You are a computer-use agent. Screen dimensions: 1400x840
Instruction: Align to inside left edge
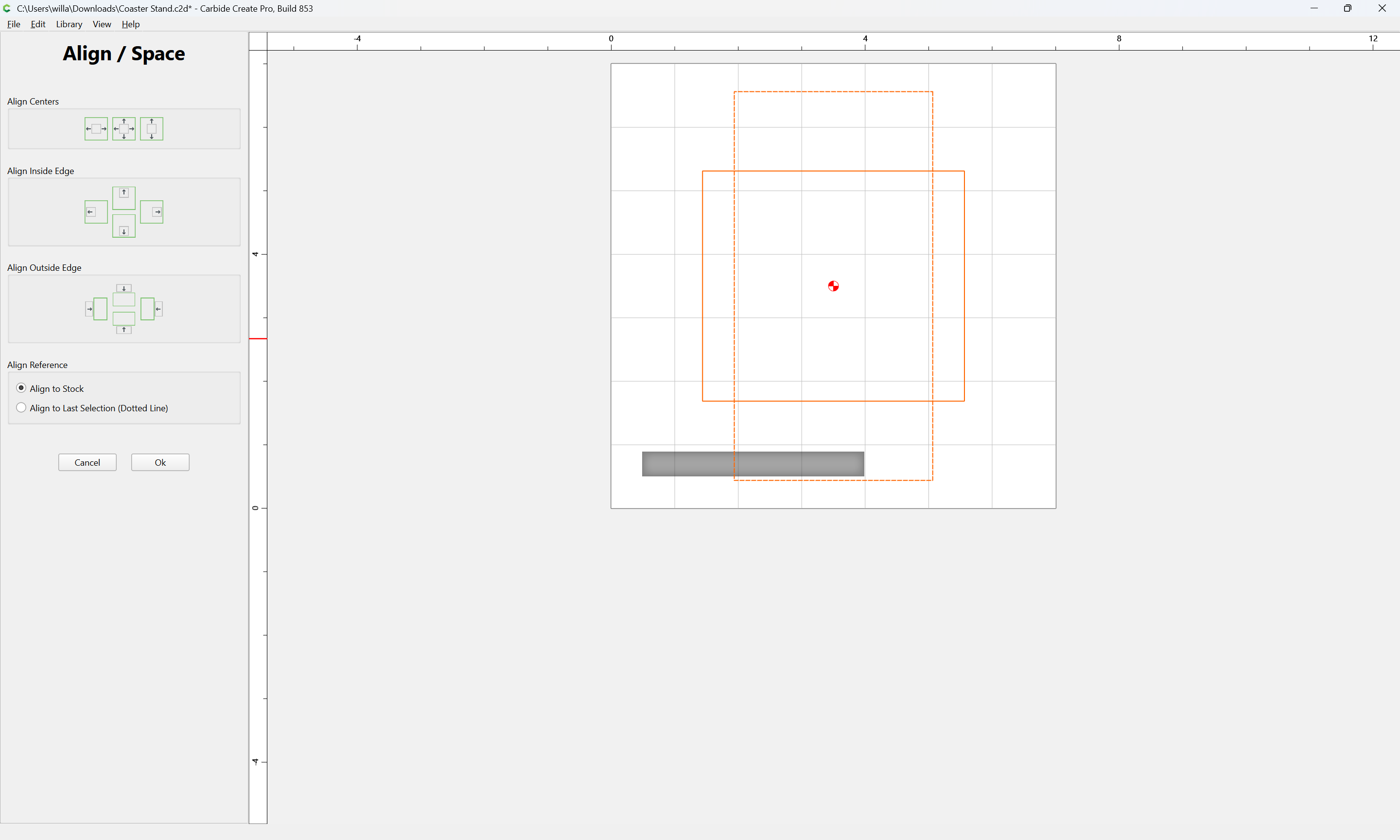[x=96, y=211]
